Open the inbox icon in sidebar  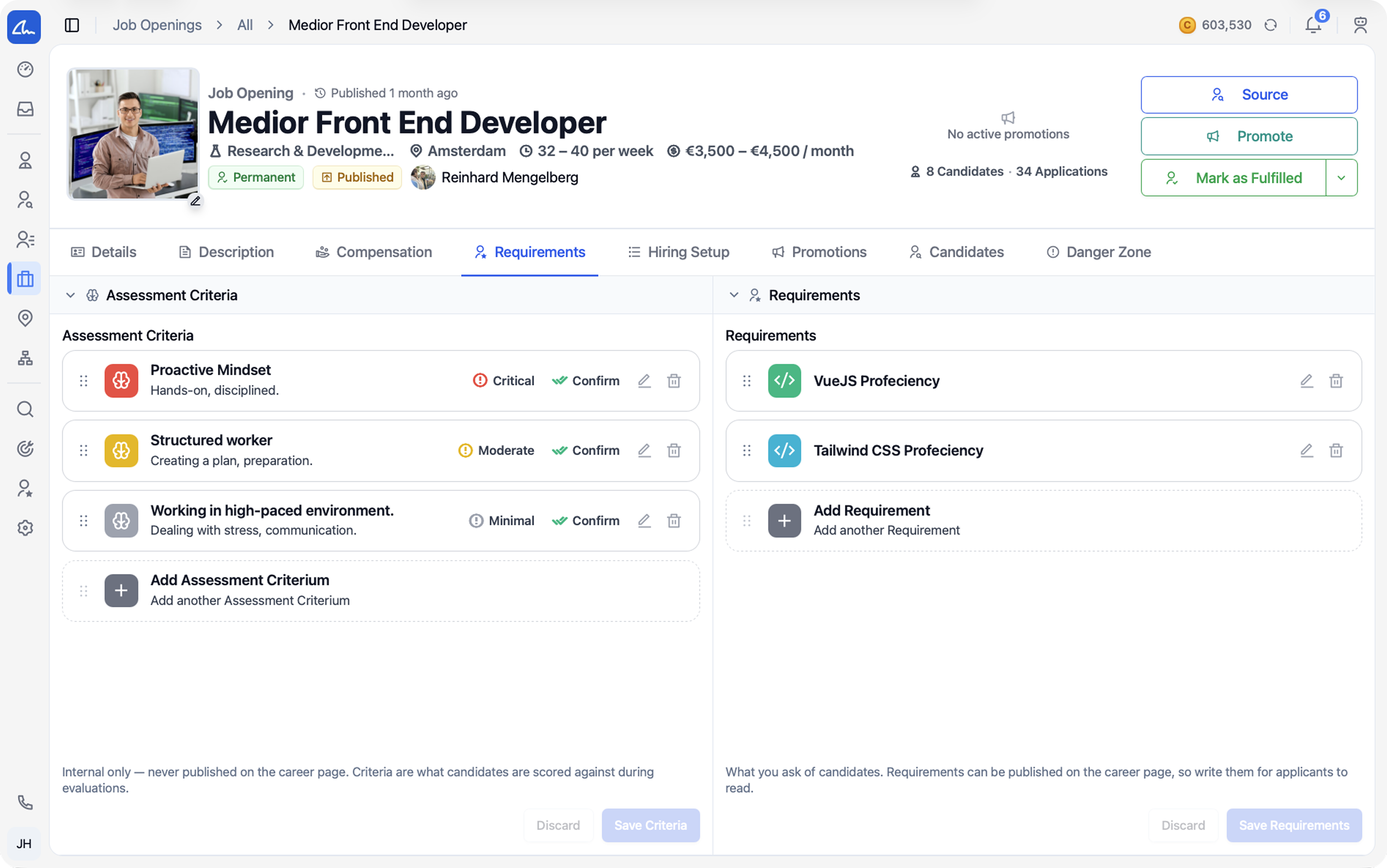25,109
